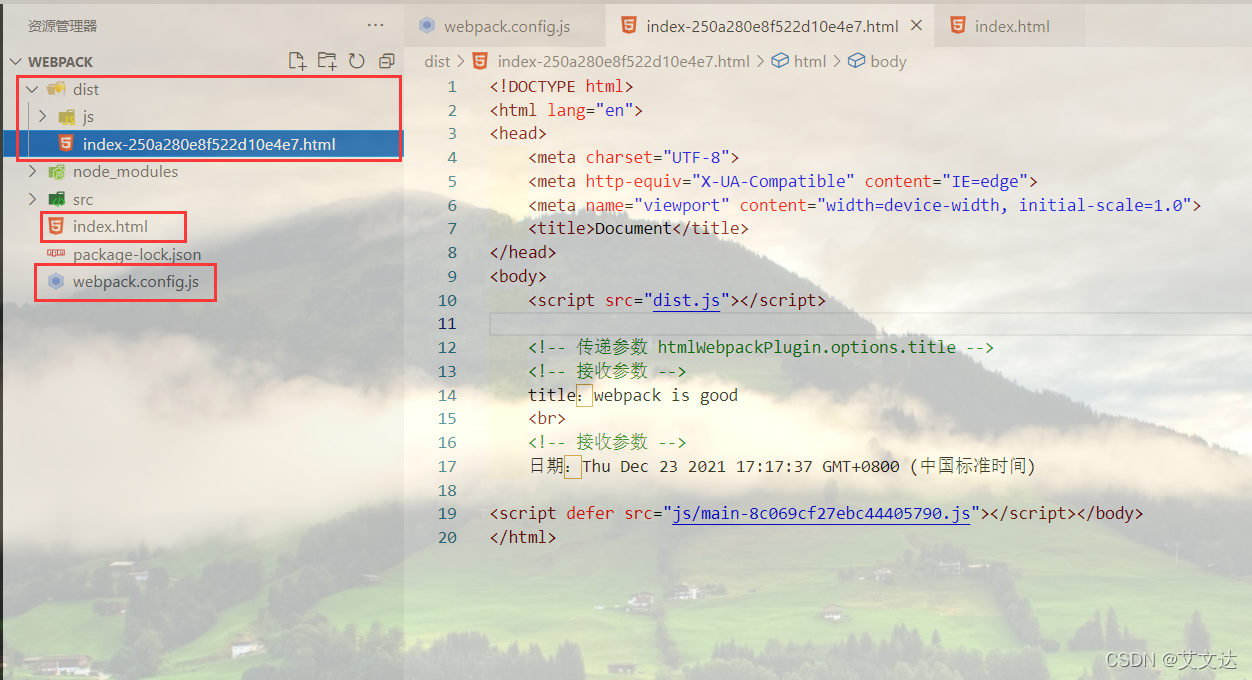
Task: Click HTML5 icon in the breadcrumb
Action: (x=480, y=61)
